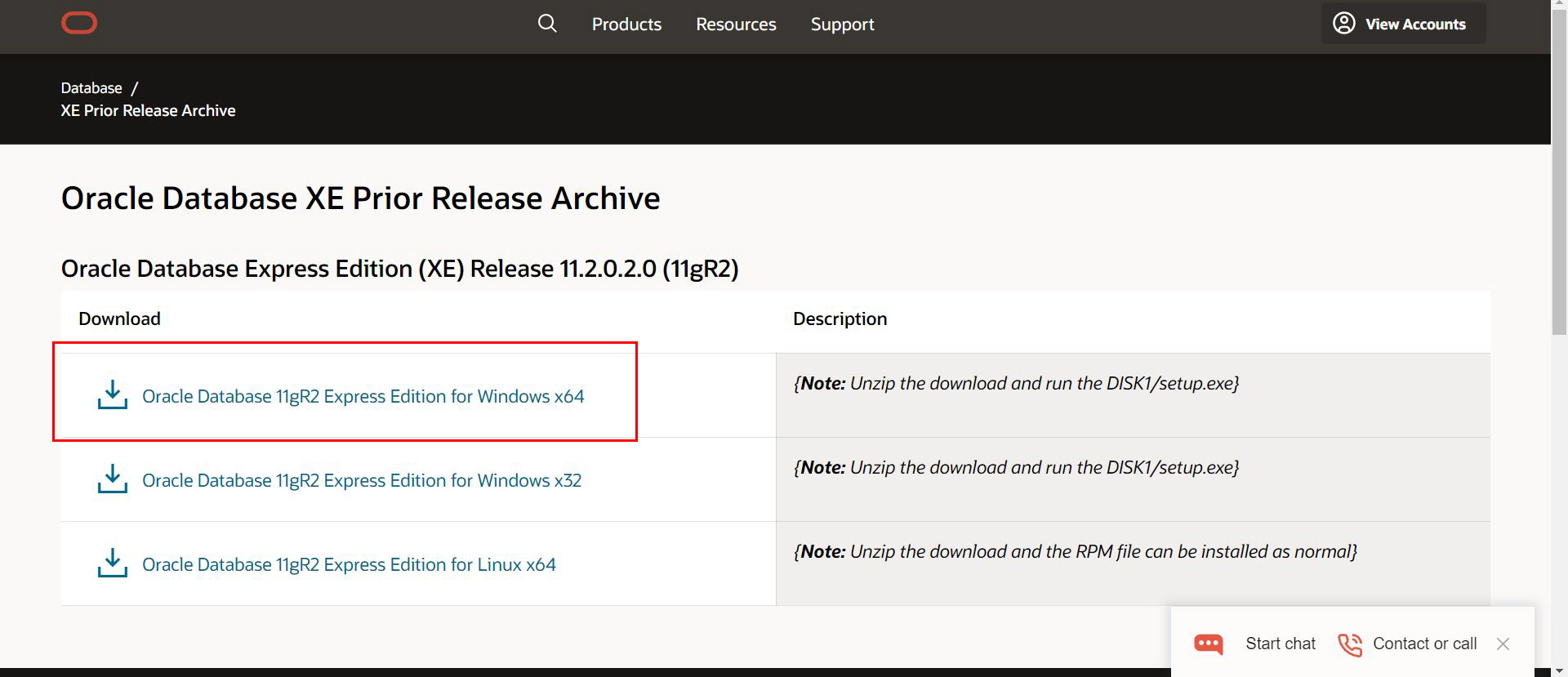Click the Oracle Database XE Prior Release Archive heading
The image size is (1568, 677).
coord(360,198)
